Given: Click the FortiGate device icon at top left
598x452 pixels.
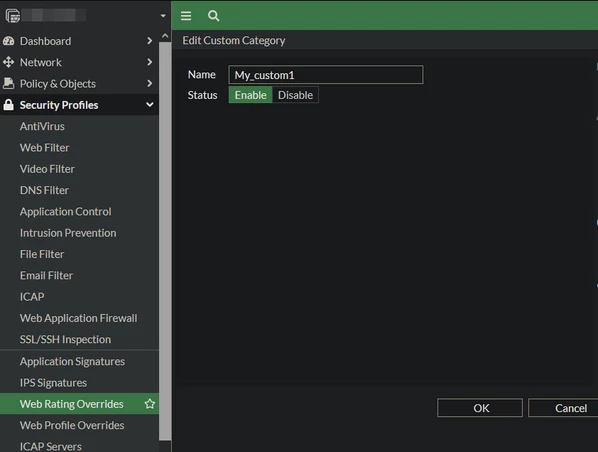Looking at the screenshot, I should pyautogui.click(x=13, y=16).
